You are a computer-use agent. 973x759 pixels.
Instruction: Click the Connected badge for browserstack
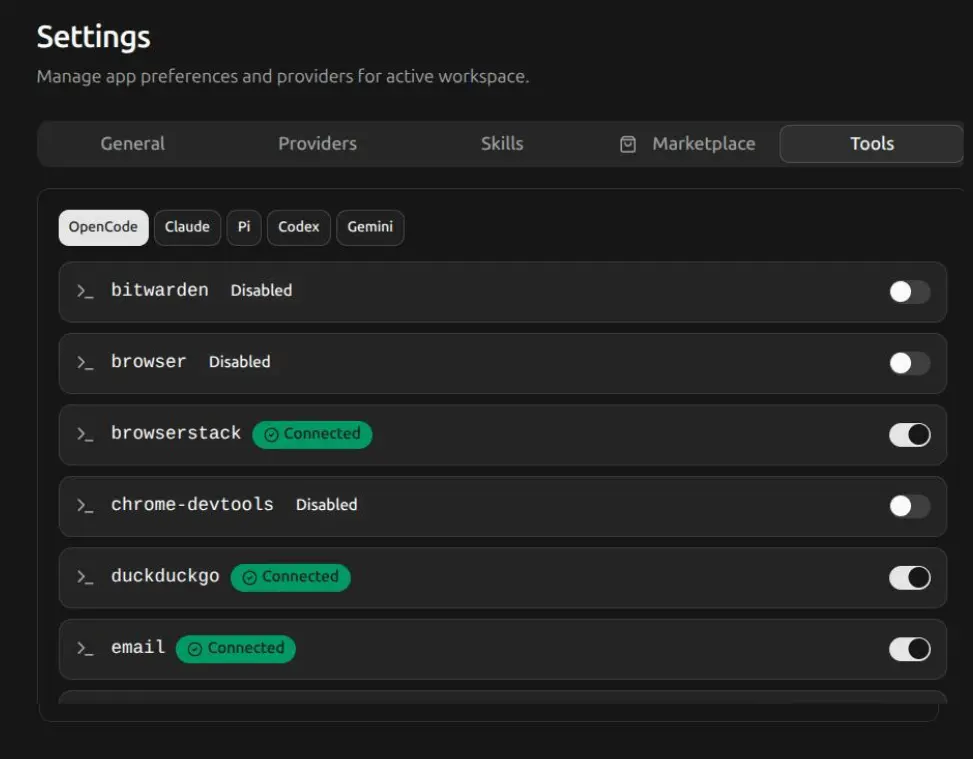click(312, 434)
